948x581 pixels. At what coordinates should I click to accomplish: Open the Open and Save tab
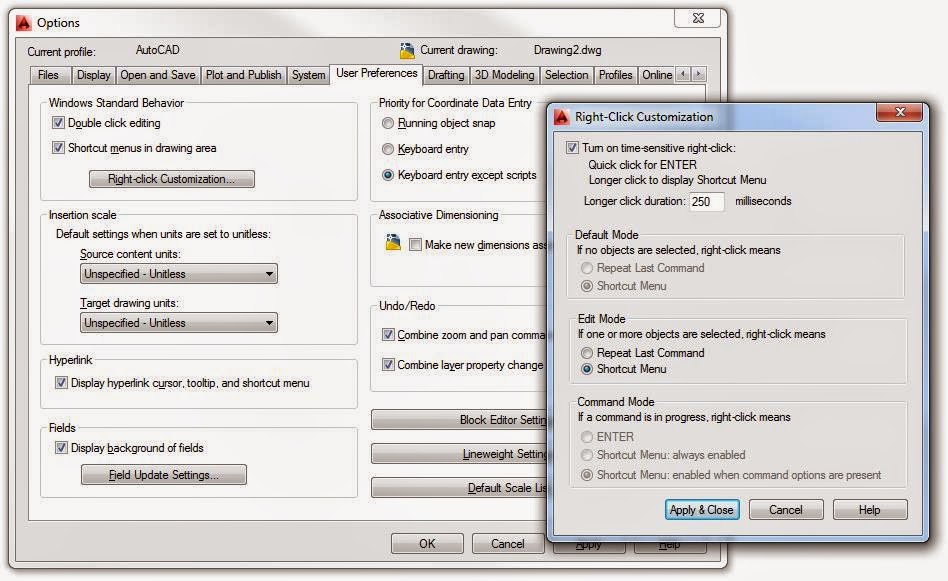[x=158, y=75]
